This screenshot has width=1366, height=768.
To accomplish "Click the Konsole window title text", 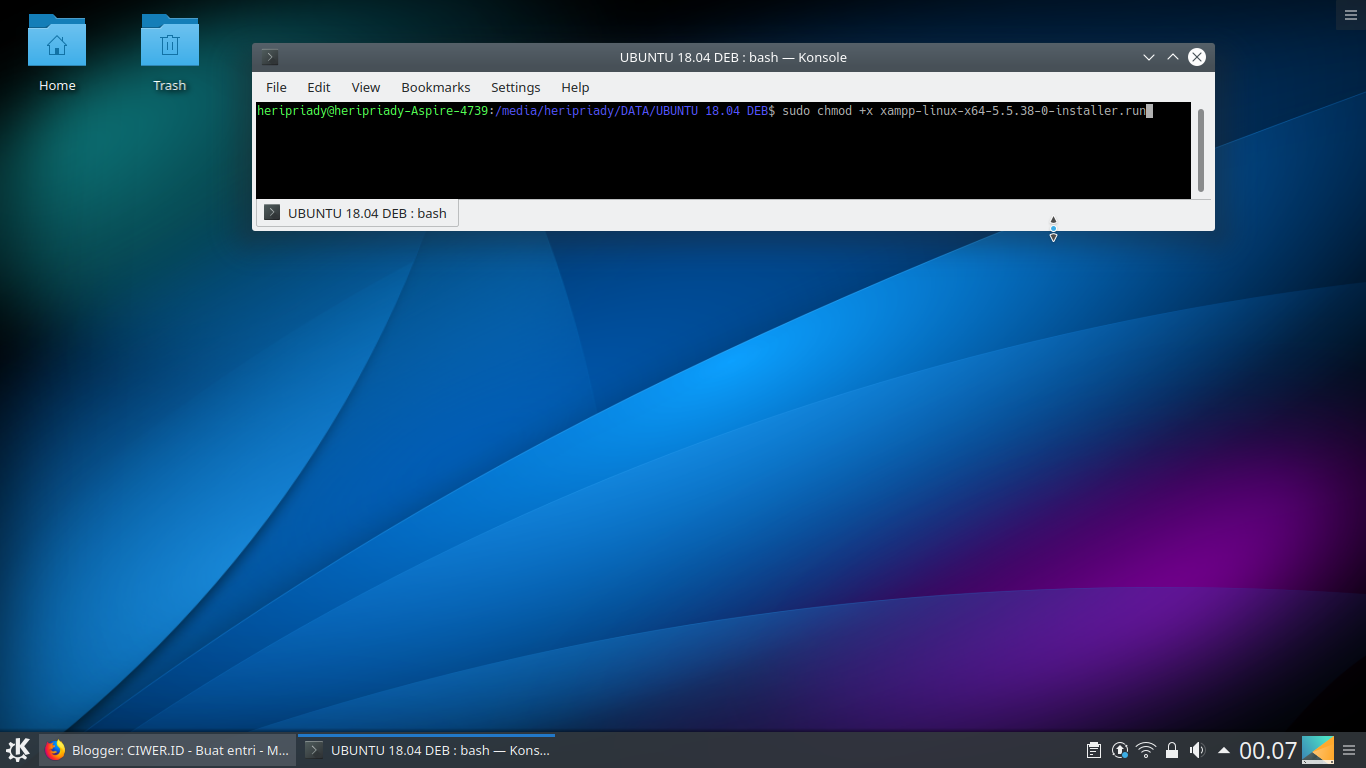I will (733, 57).
